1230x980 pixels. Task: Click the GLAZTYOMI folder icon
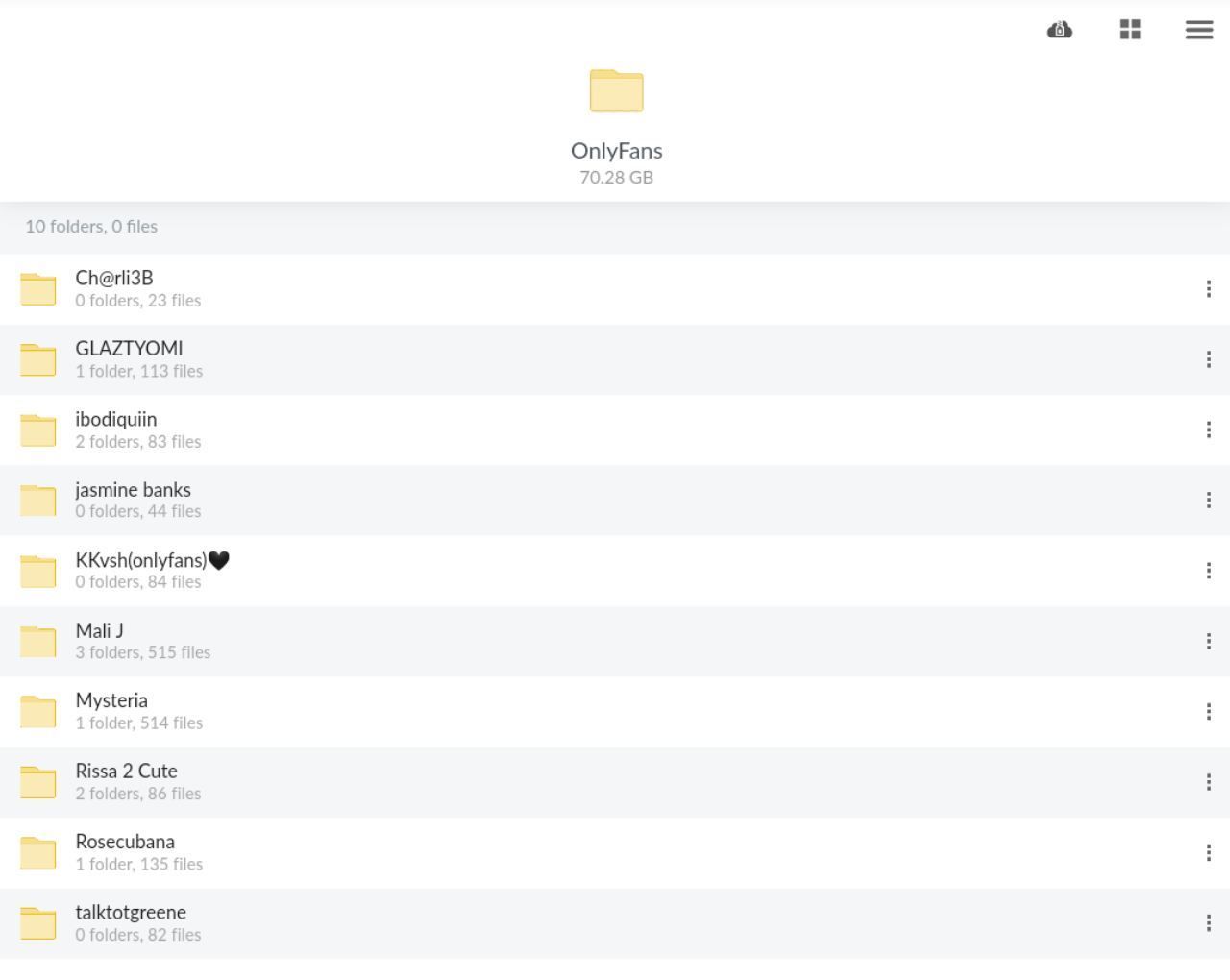[38, 359]
